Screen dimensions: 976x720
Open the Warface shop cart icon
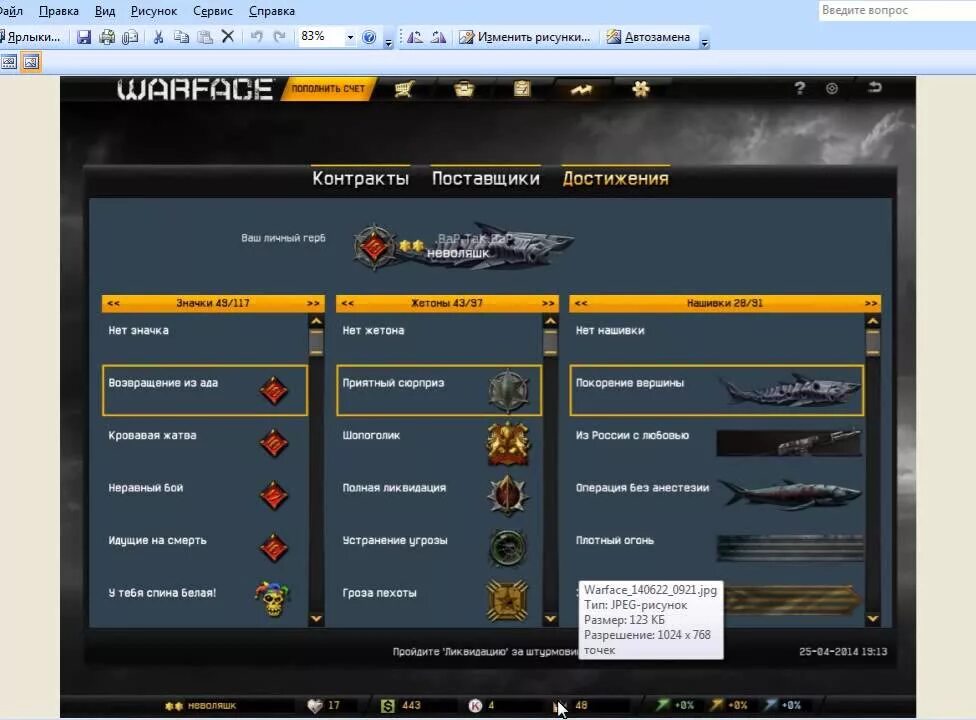(x=404, y=89)
